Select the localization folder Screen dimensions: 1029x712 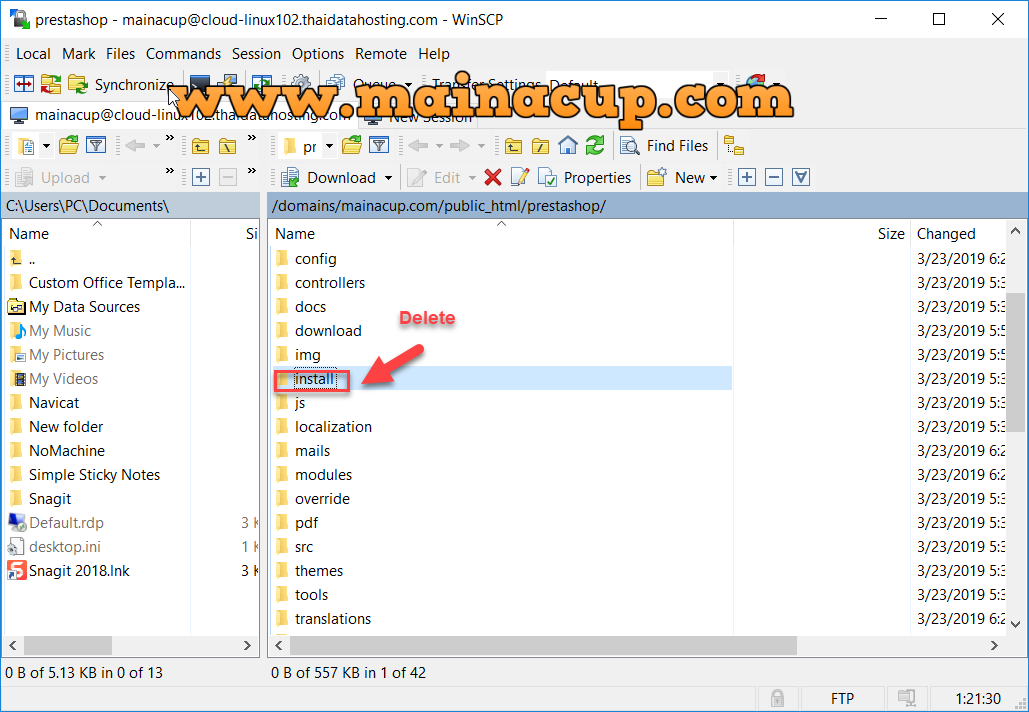pyautogui.click(x=333, y=427)
